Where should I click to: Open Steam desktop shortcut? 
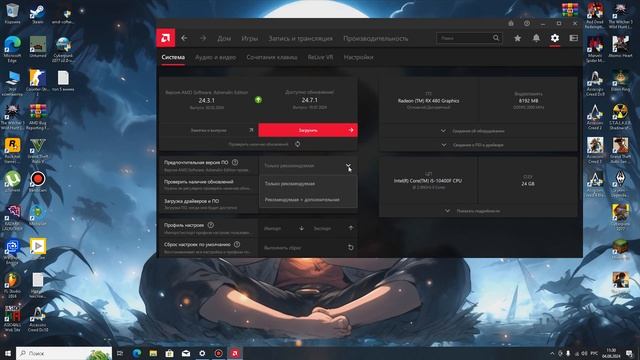click(x=38, y=14)
